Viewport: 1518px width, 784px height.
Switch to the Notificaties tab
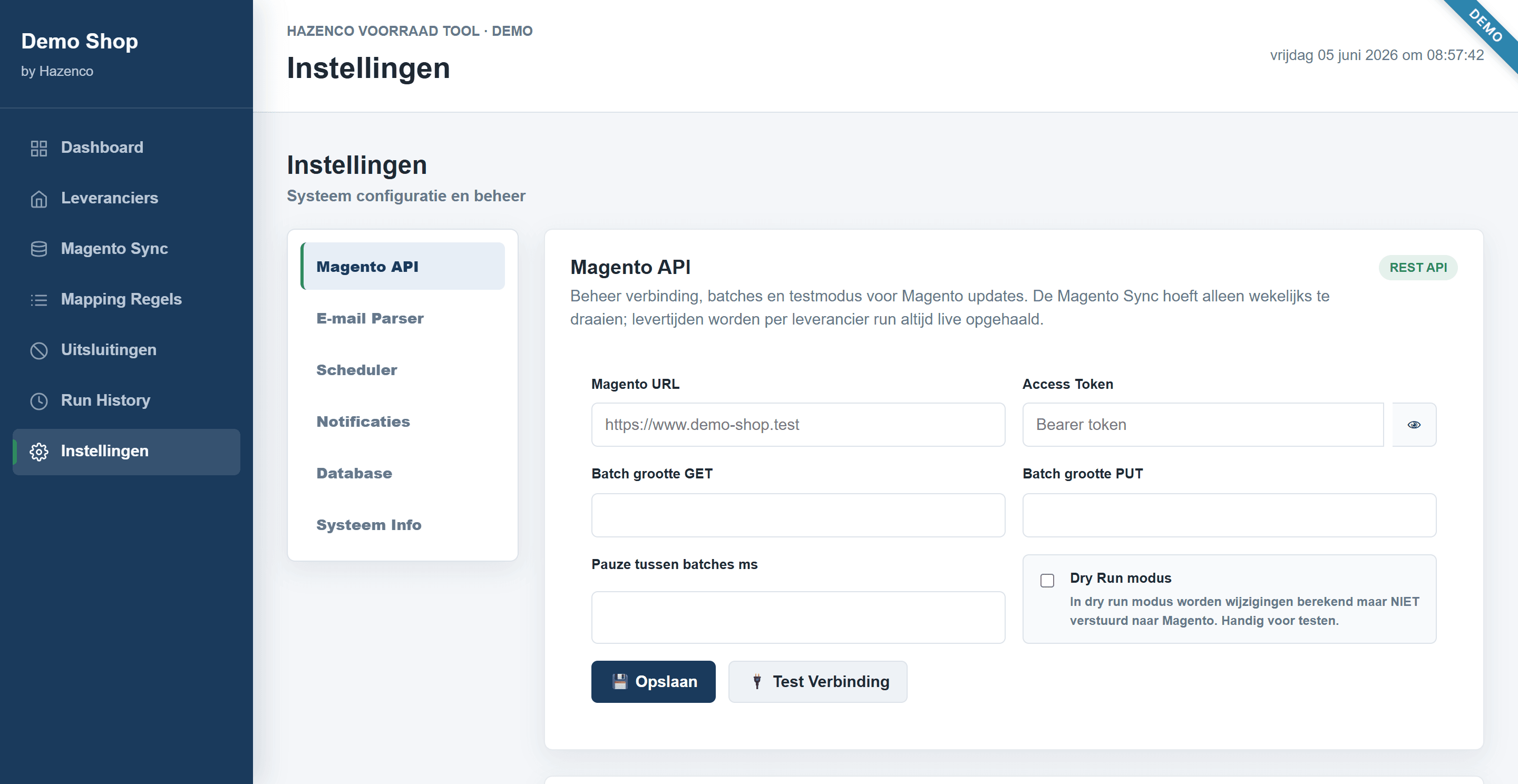pyautogui.click(x=403, y=422)
